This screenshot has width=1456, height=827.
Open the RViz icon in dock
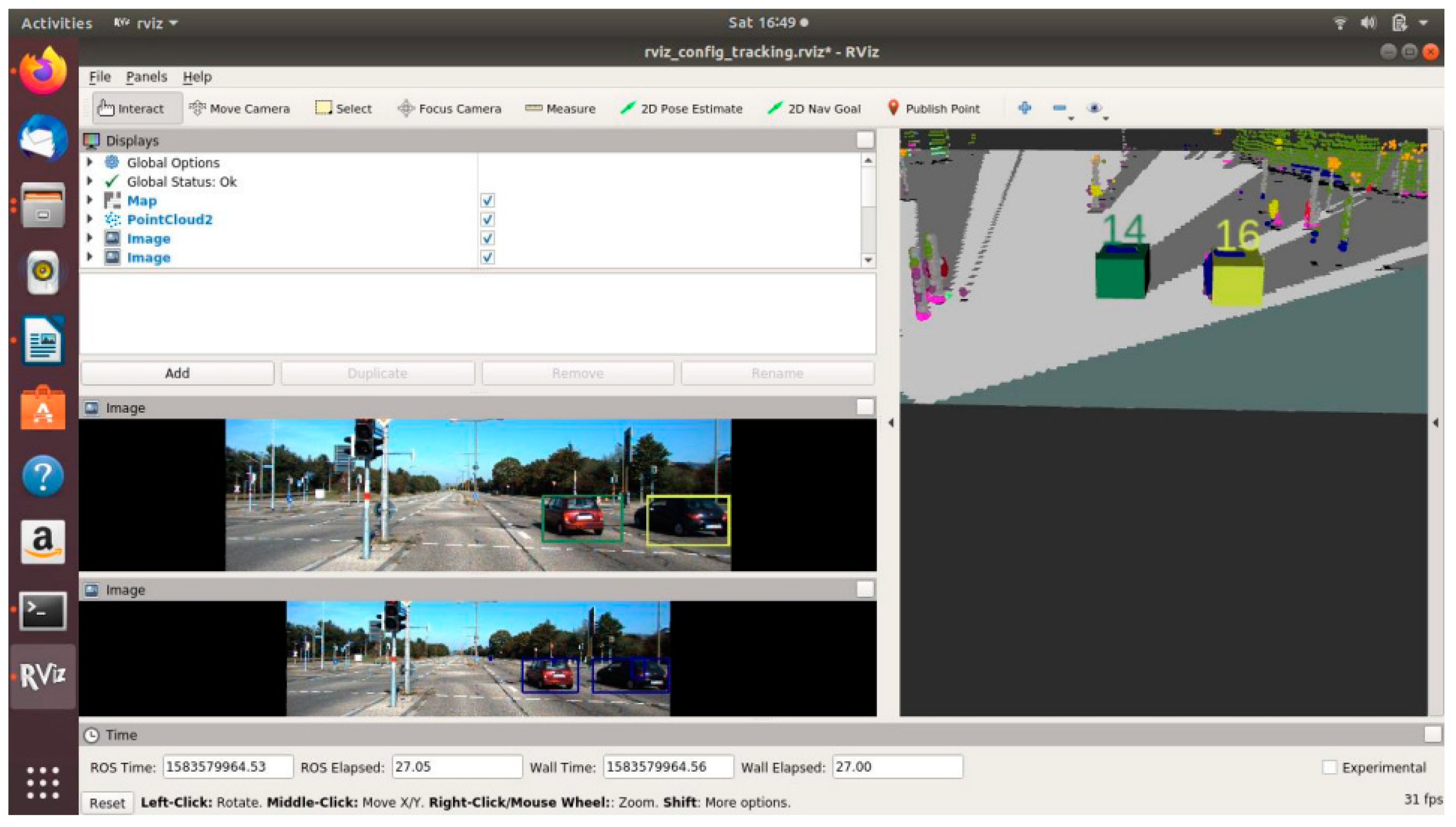tap(43, 676)
